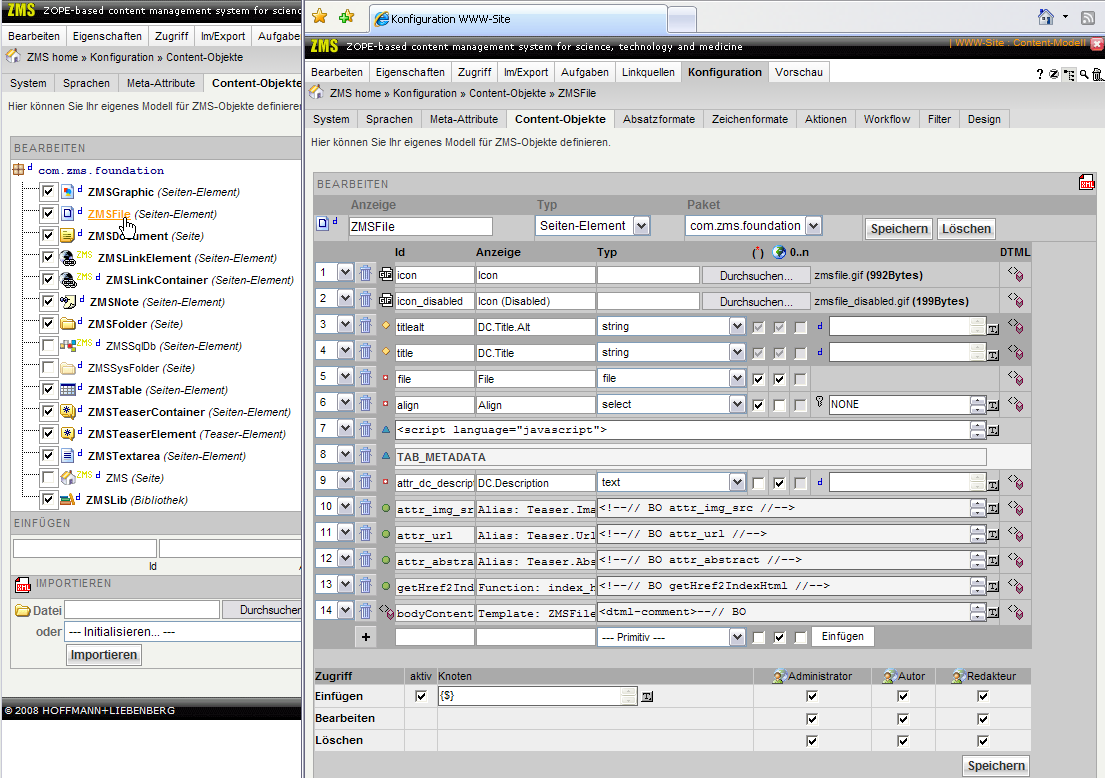This screenshot has height=778, width=1105.
Task: Open the Primitiv type dropdown
Action: tap(737, 637)
